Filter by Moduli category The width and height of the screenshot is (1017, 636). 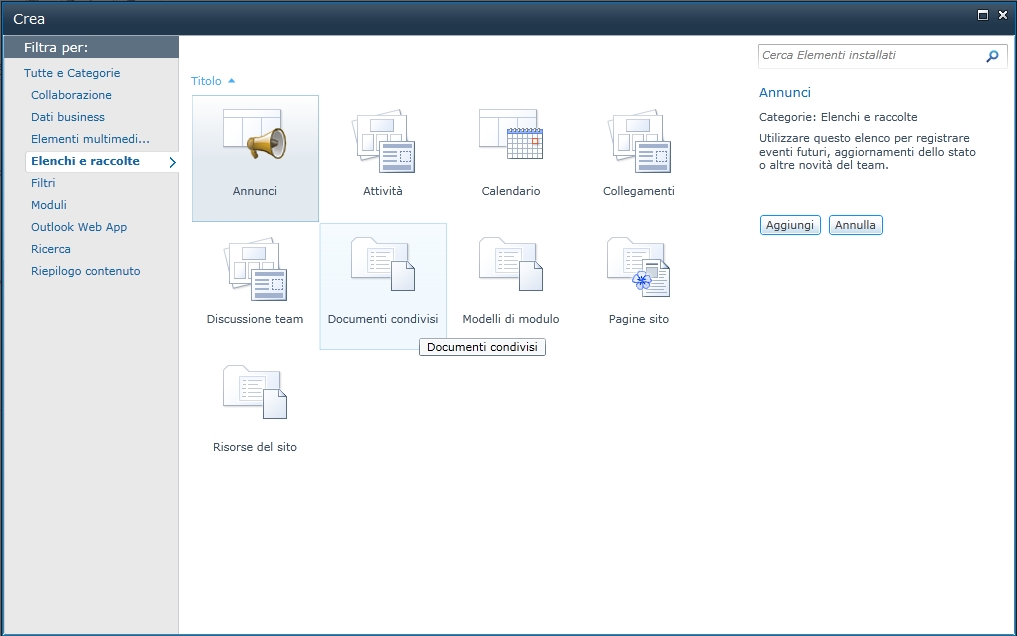(x=49, y=206)
